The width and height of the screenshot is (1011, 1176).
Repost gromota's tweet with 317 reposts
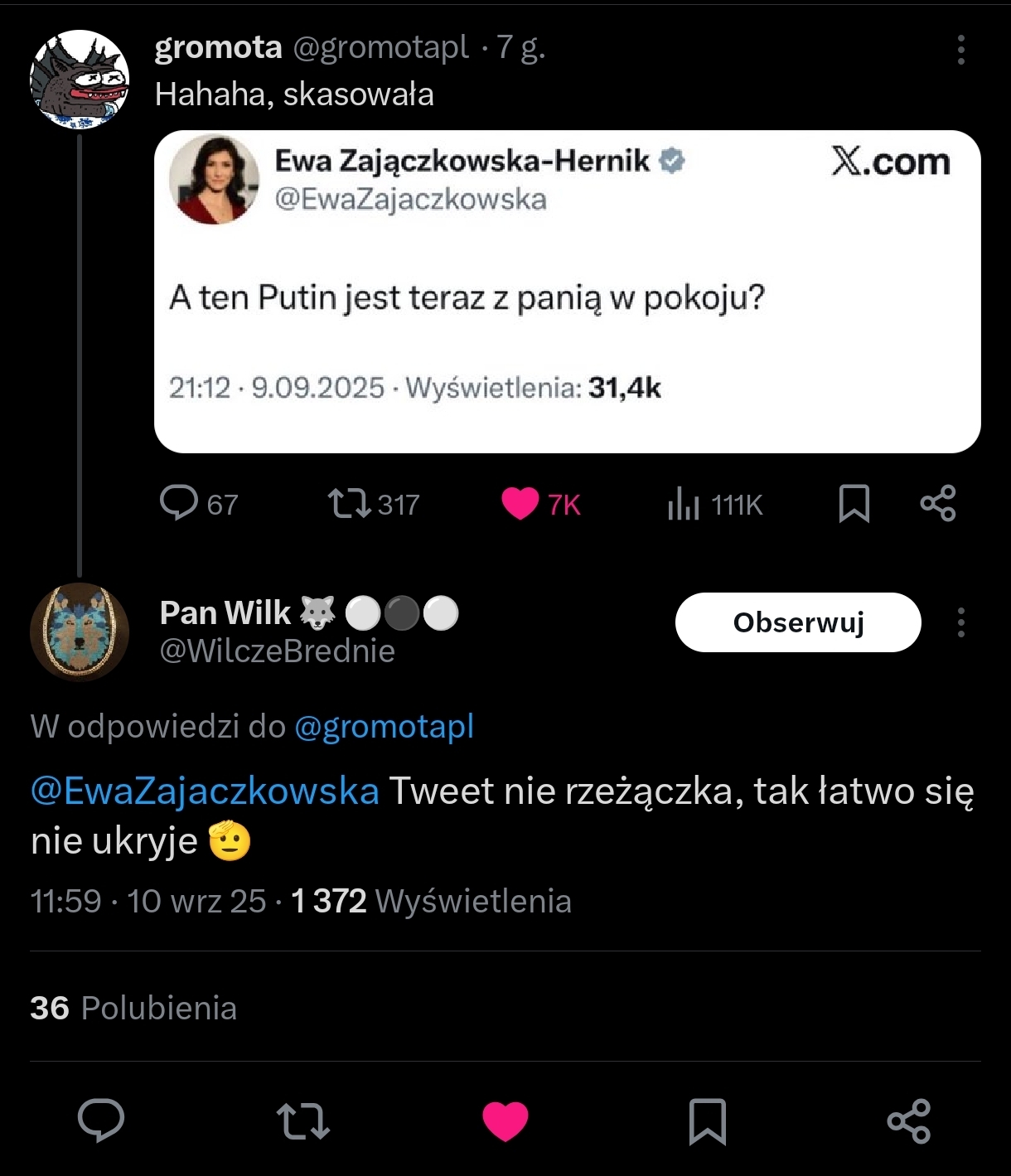(x=350, y=503)
